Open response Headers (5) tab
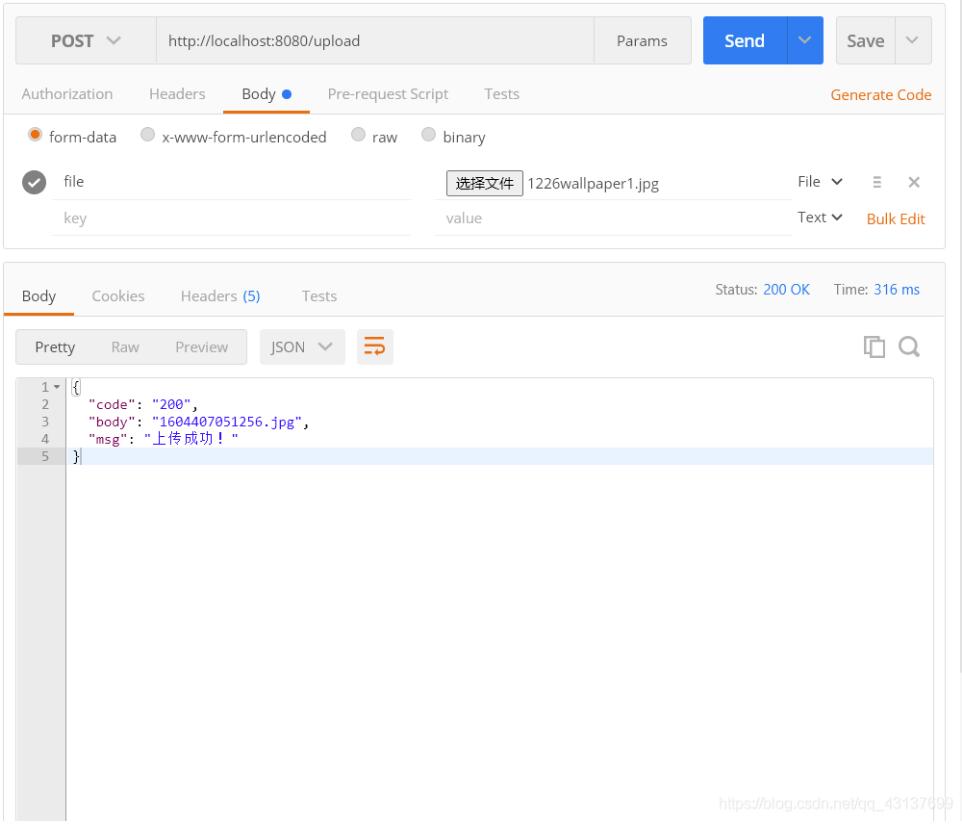 tap(220, 296)
